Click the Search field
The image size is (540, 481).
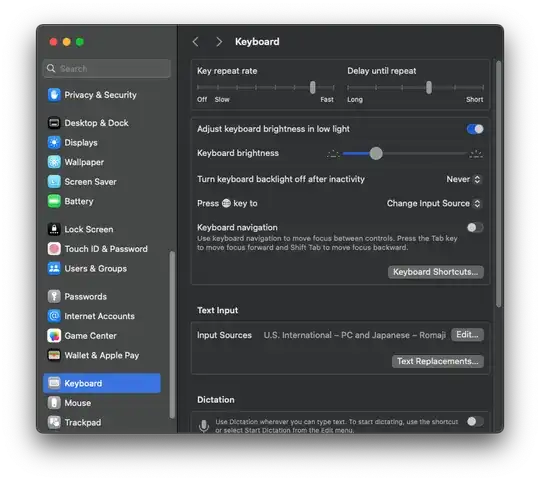pyautogui.click(x=107, y=69)
